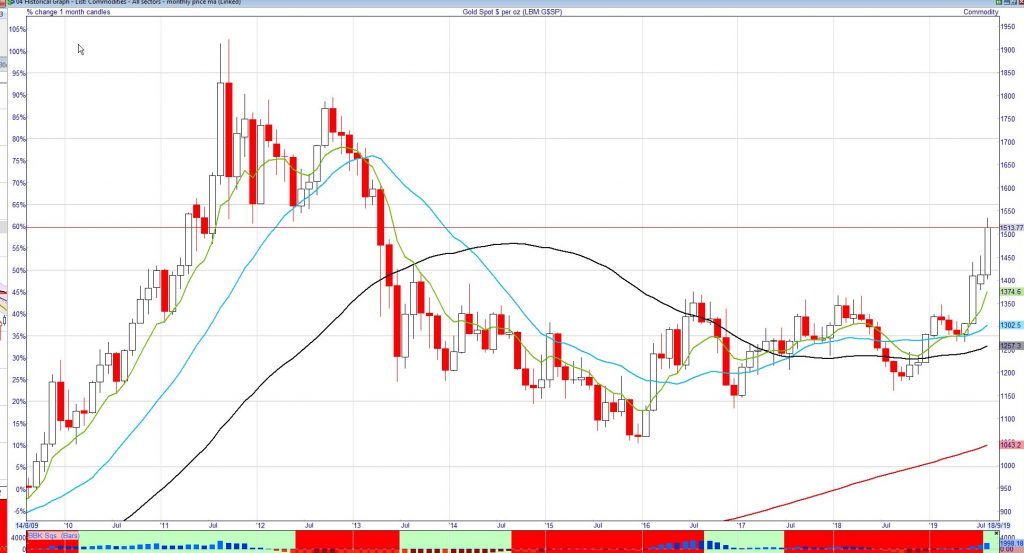The height and width of the screenshot is (553, 1024).
Task: Click the 1998.18 indicator value label
Action: [x=1012, y=543]
